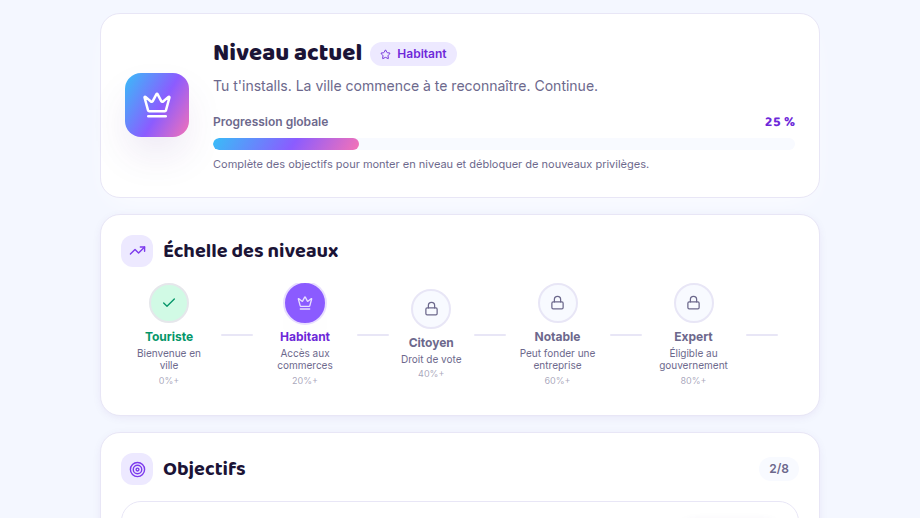This screenshot has height=518, width=920.
Task: Click the Touriste level label
Action: pyautogui.click(x=169, y=337)
